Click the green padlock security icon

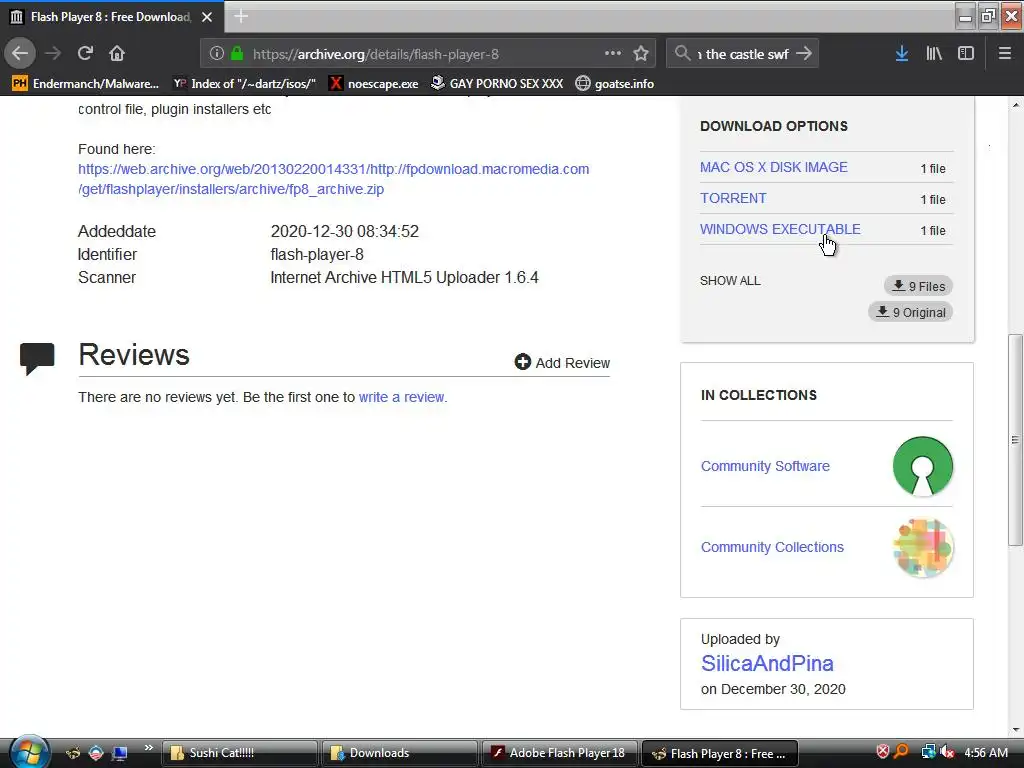pyautogui.click(x=237, y=54)
